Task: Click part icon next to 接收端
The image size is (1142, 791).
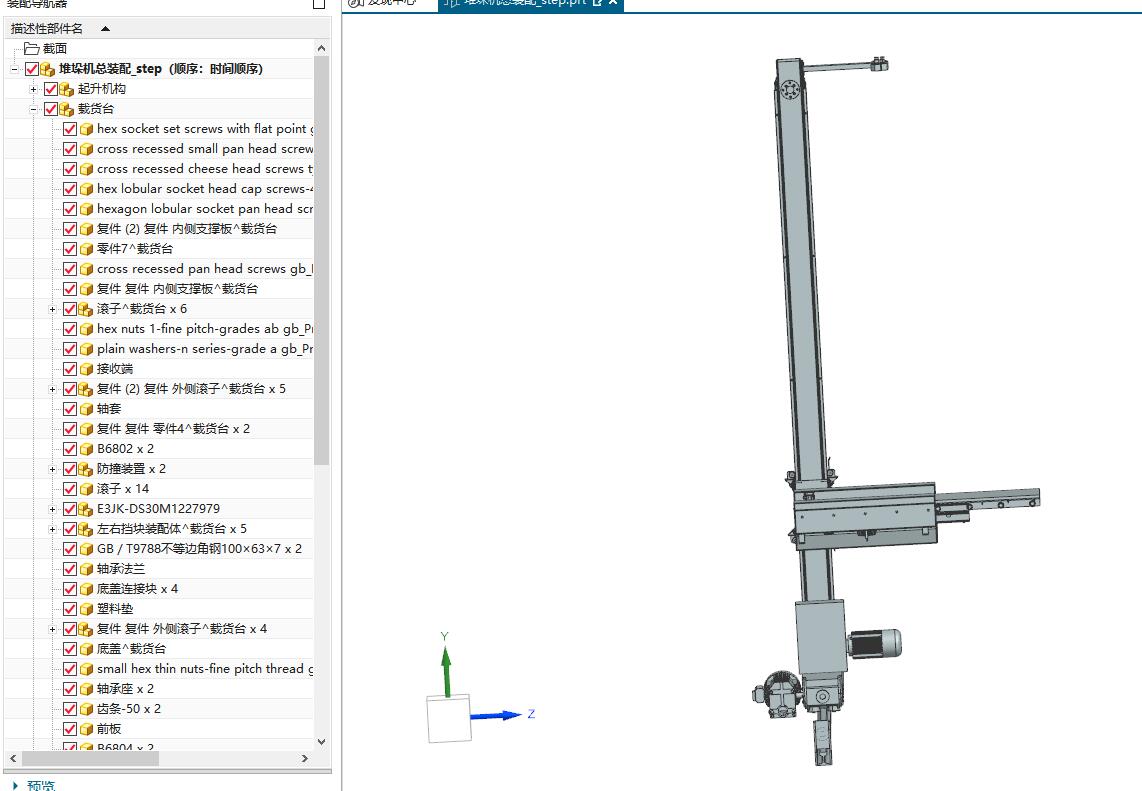Action: pos(86,369)
